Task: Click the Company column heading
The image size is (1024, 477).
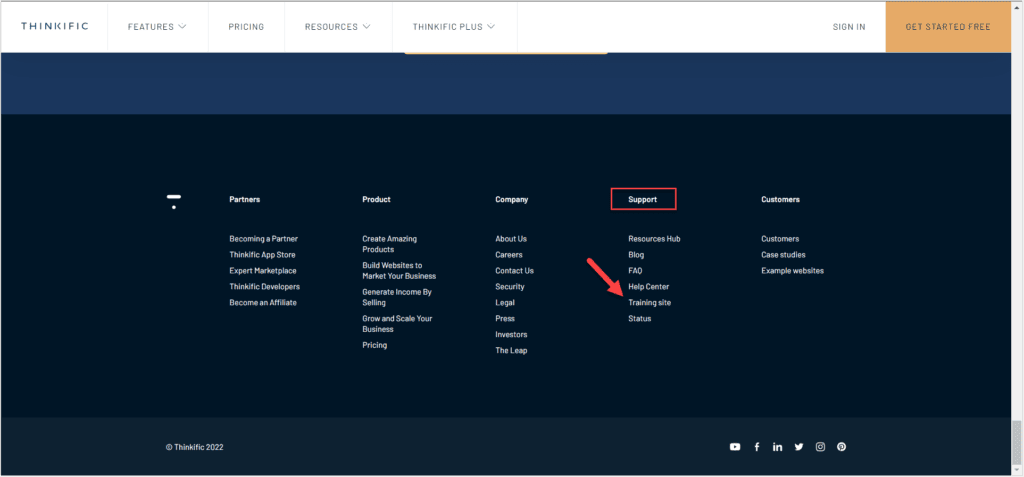Action: pyautogui.click(x=511, y=199)
